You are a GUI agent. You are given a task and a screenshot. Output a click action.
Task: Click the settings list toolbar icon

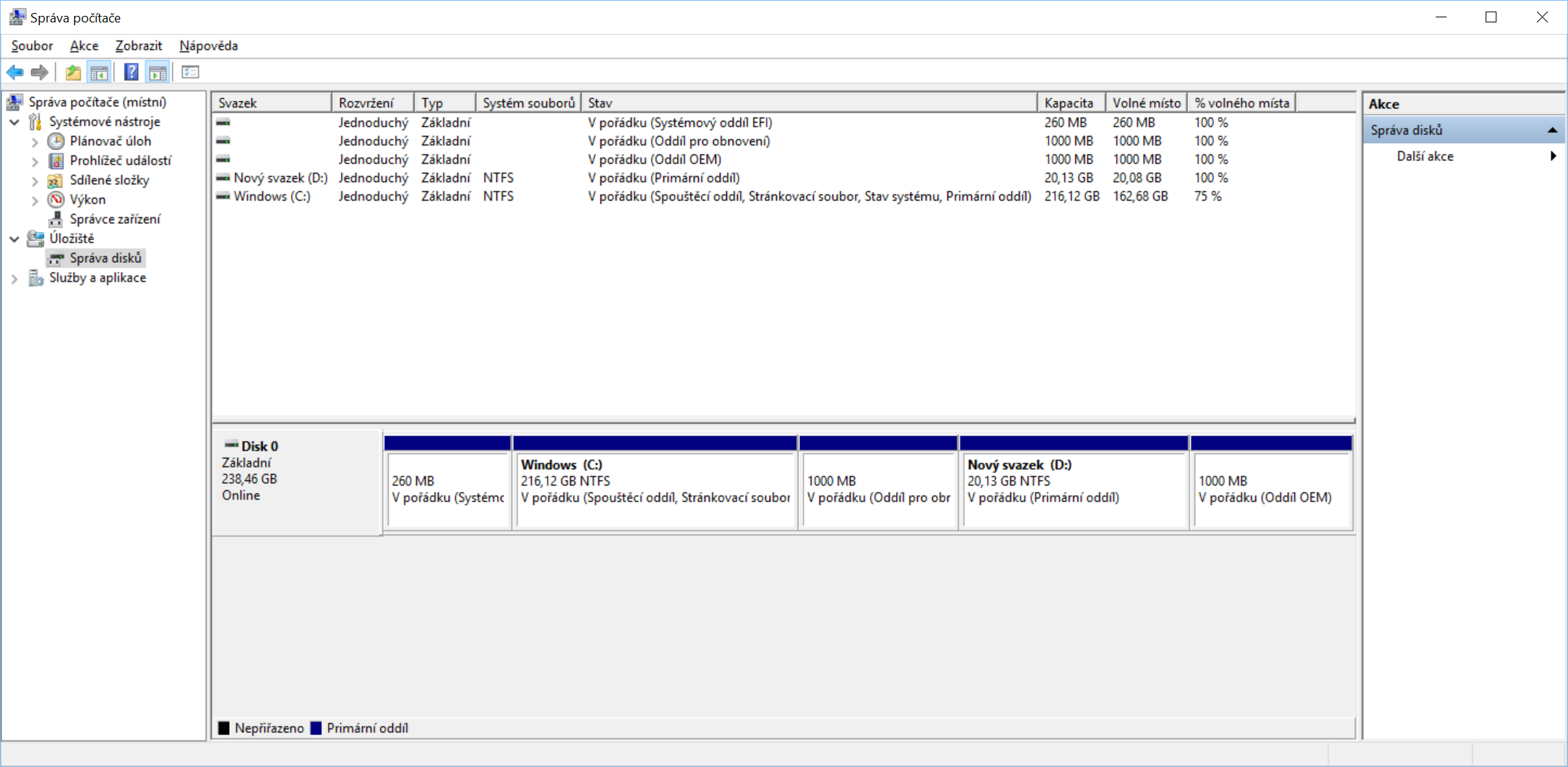point(191,72)
